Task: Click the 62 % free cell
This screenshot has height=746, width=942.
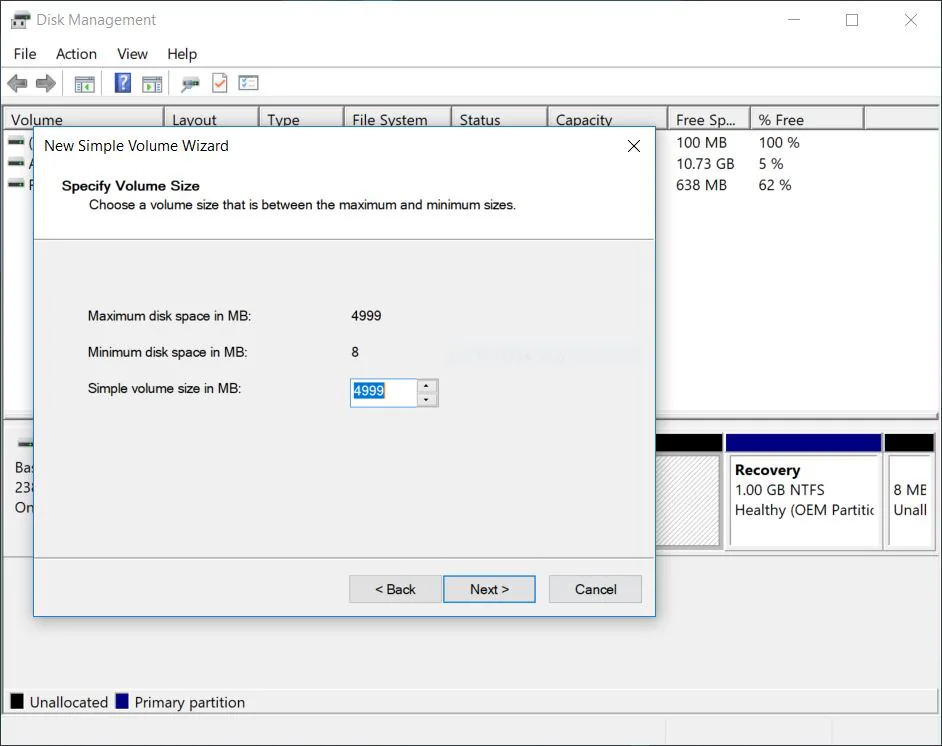Action: 774,185
